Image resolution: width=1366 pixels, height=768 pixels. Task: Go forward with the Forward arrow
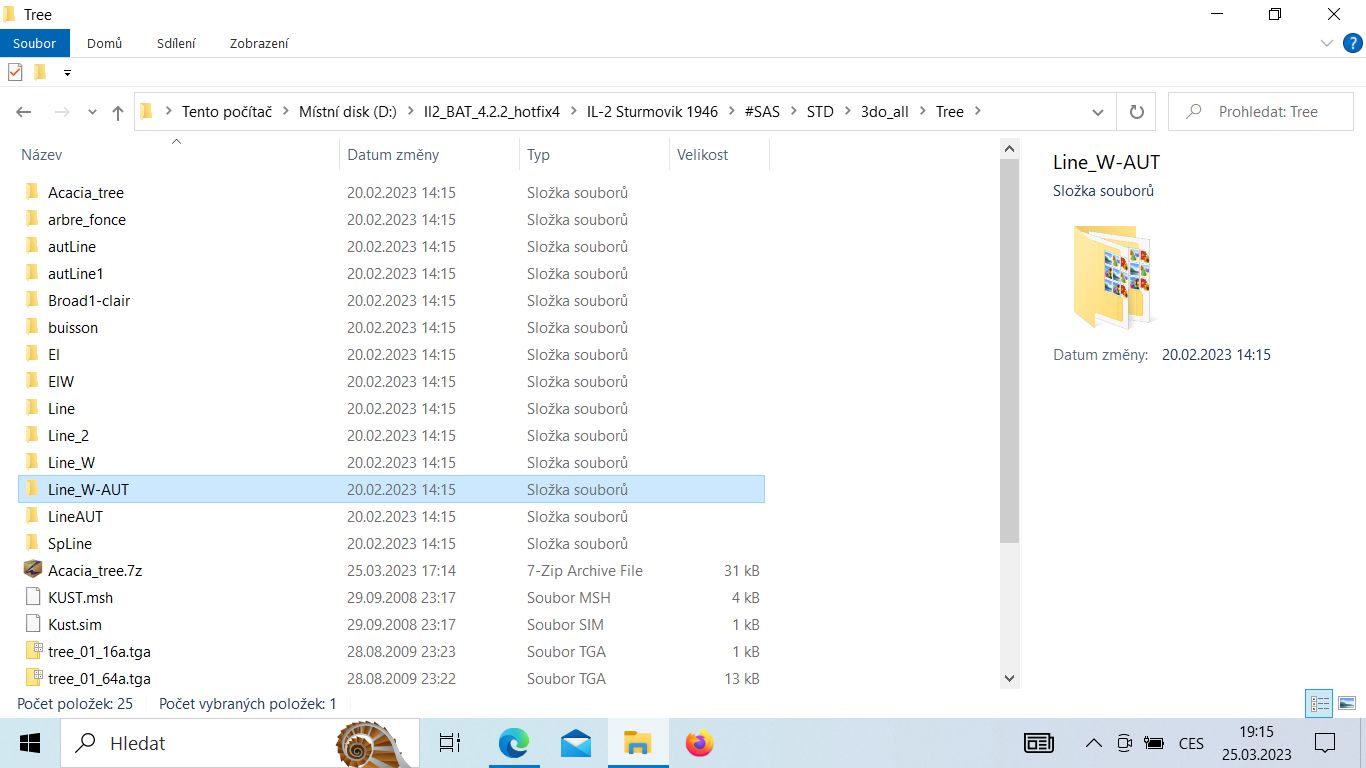[x=61, y=112]
